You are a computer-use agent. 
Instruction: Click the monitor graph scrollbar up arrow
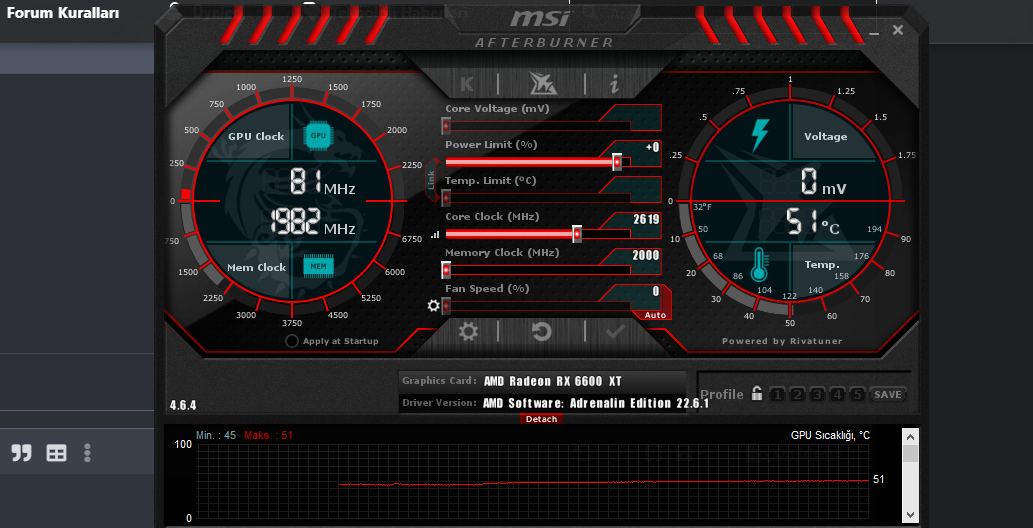(x=910, y=436)
